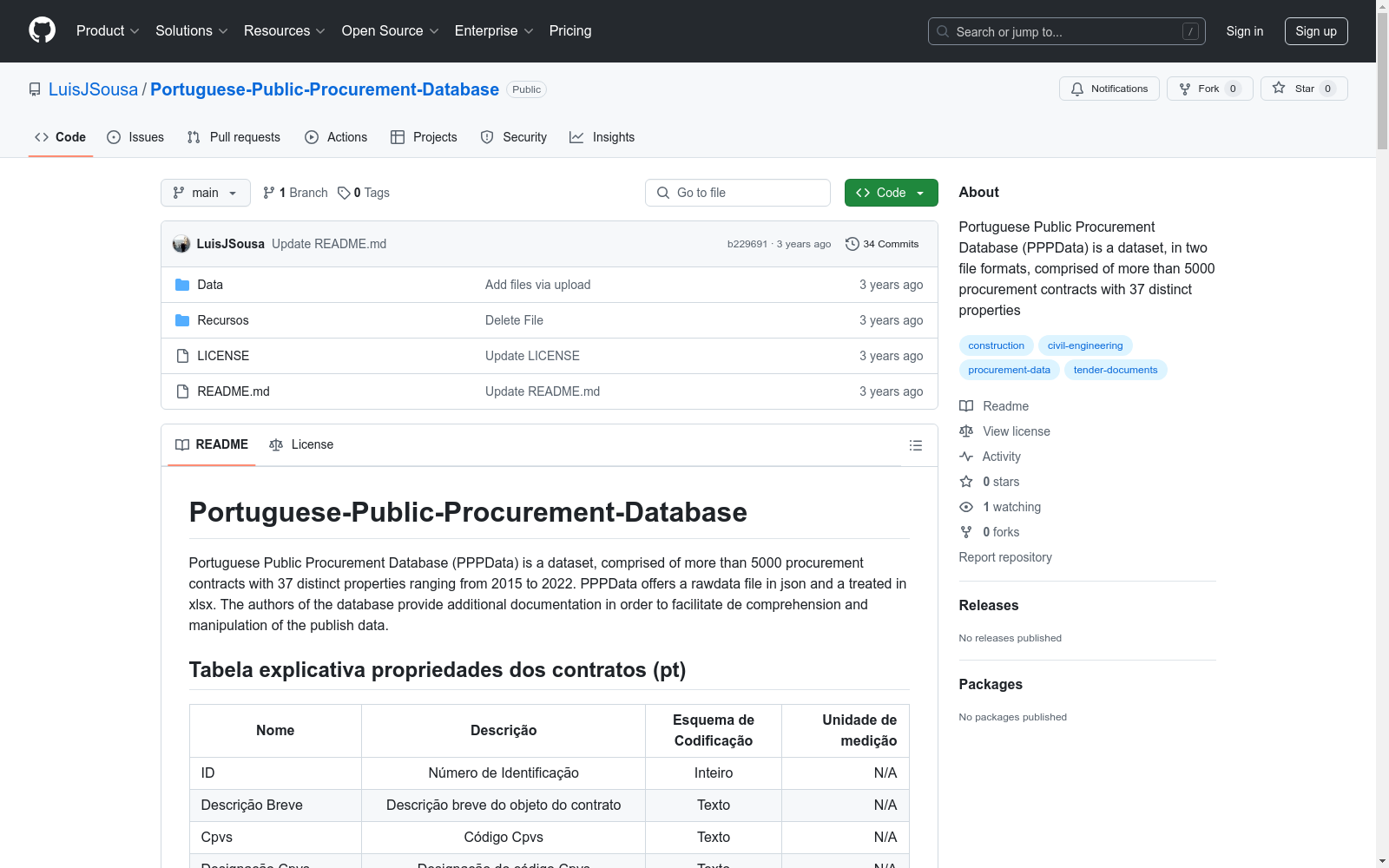This screenshot has height=868, width=1389.
Task: Click the Go to file input
Action: pyautogui.click(x=738, y=193)
